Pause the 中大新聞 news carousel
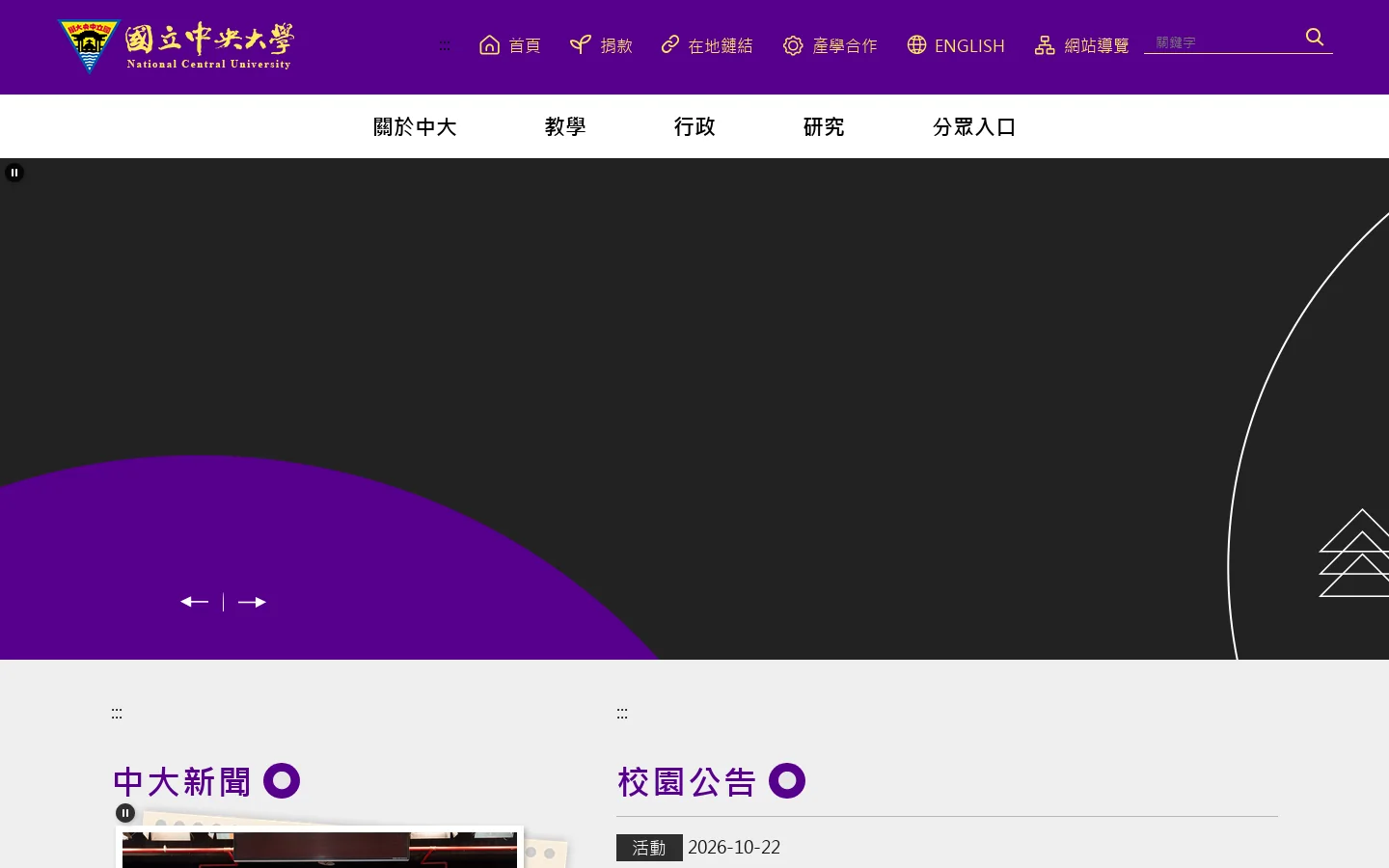Image resolution: width=1389 pixels, height=868 pixels. [x=125, y=813]
